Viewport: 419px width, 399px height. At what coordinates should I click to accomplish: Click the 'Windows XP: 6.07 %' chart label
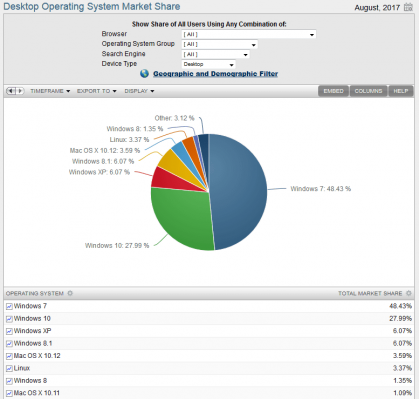click(99, 172)
